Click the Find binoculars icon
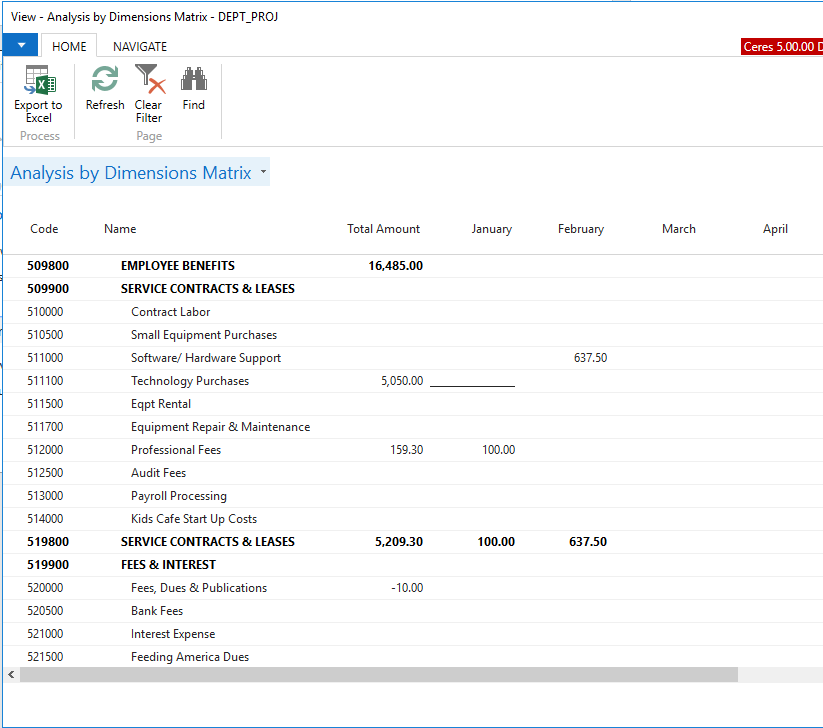The image size is (823, 728). click(193, 80)
